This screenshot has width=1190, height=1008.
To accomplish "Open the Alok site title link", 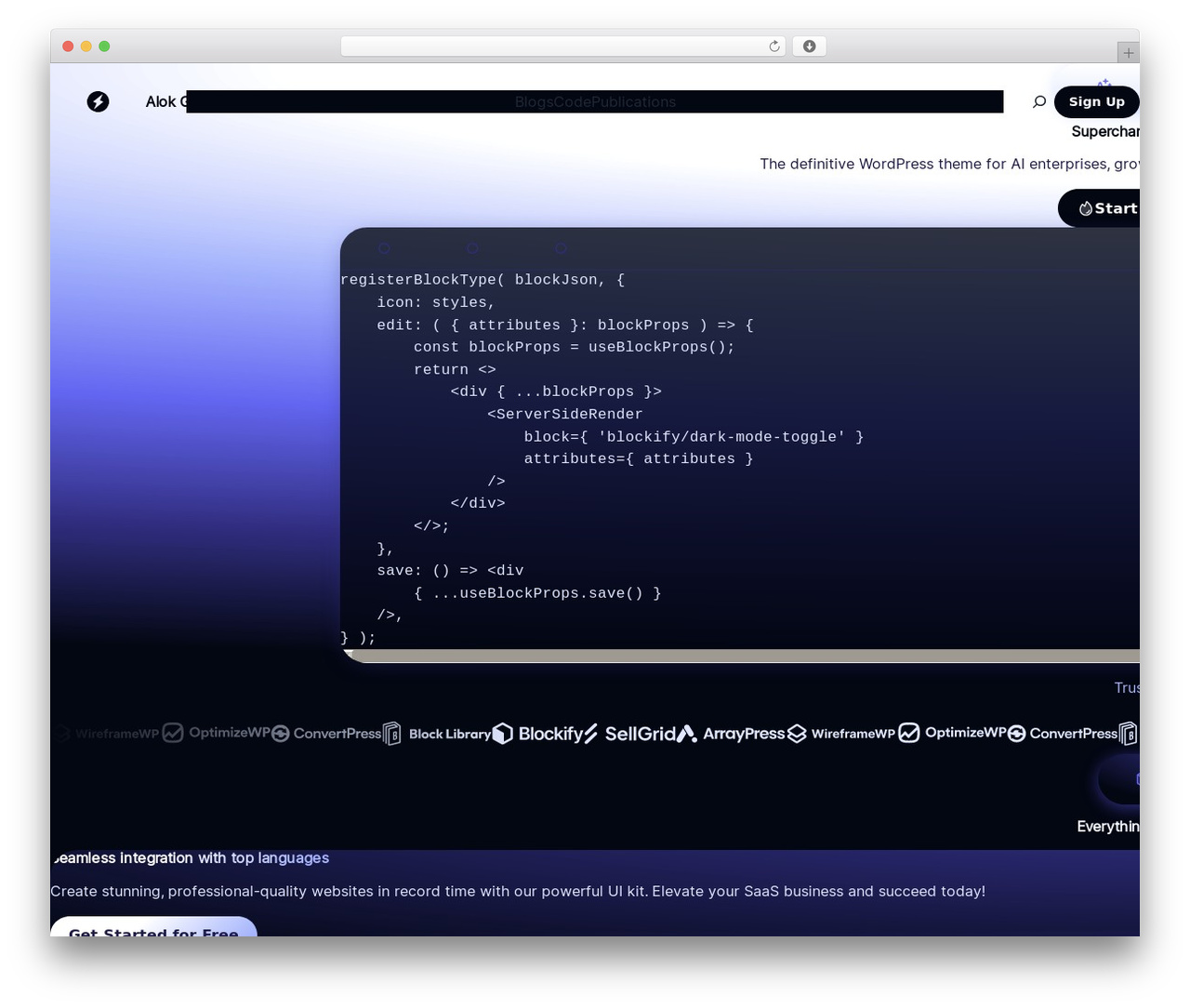I will pos(165,101).
